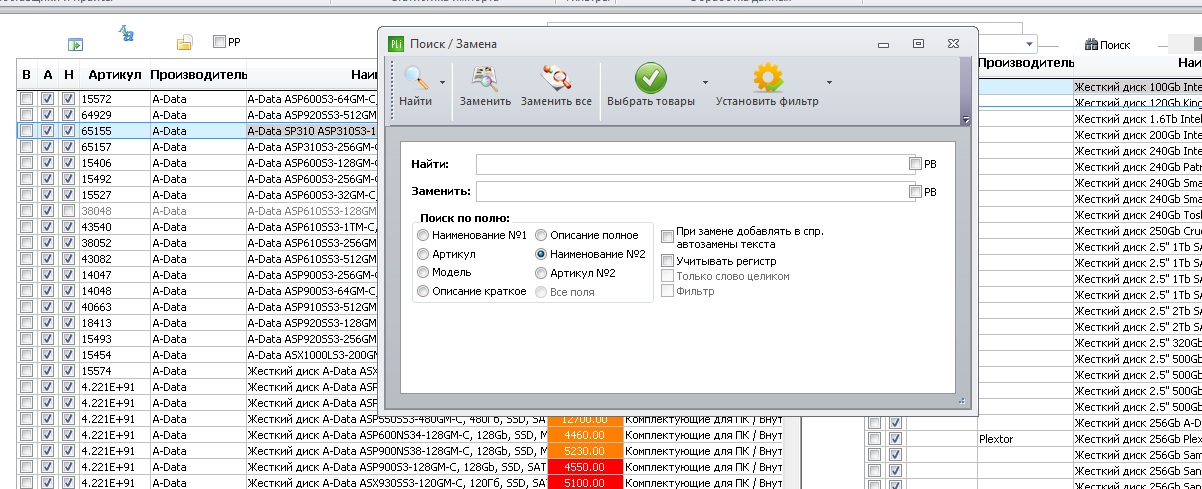The image size is (1202, 489).
Task: Click the orange 12700.00 price cell
Action: click(585, 419)
